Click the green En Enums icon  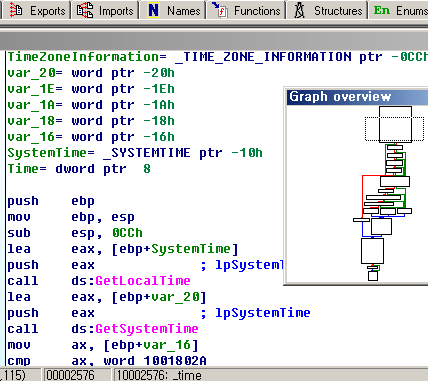[382, 11]
